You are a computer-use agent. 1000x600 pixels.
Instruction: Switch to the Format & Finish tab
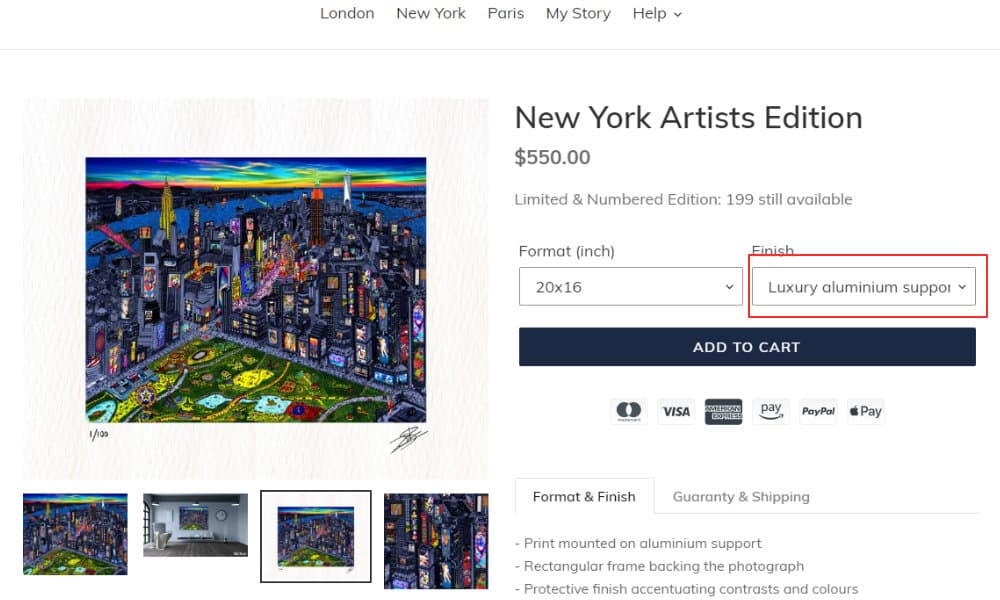coord(584,496)
